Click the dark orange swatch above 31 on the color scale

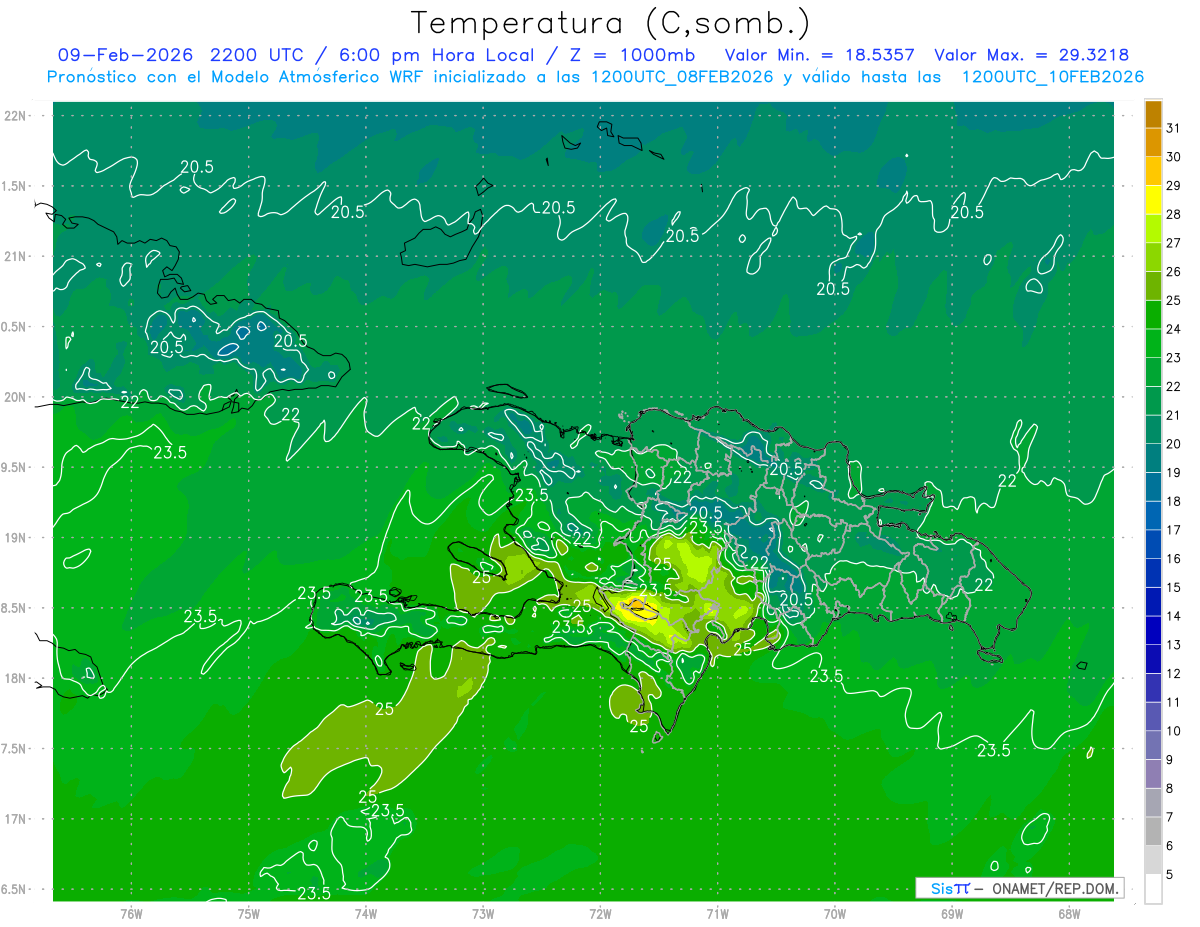coord(1153,113)
